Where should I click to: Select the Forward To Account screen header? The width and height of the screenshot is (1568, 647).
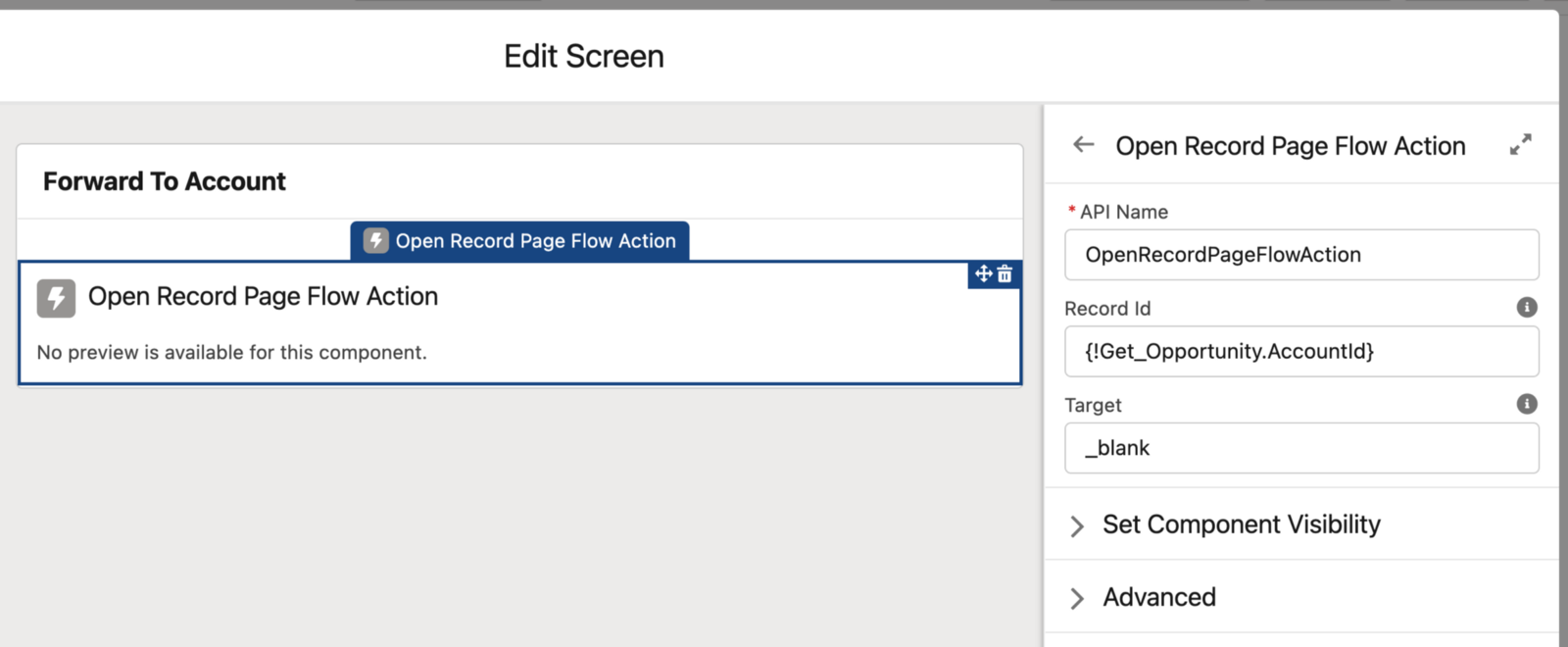165,181
